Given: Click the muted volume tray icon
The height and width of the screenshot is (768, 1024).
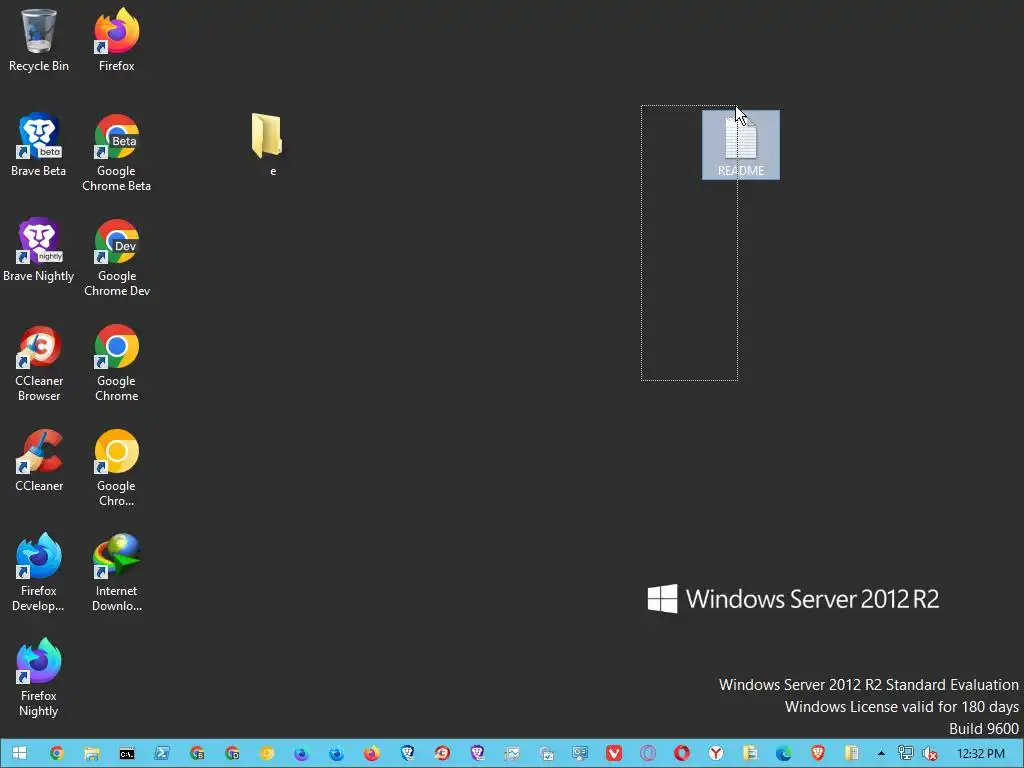Looking at the screenshot, I should (930, 753).
